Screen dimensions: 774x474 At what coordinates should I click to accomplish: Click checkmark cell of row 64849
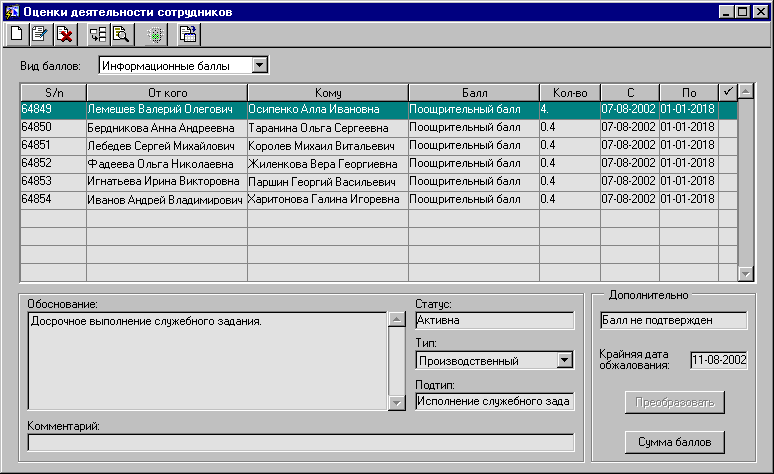coord(728,110)
